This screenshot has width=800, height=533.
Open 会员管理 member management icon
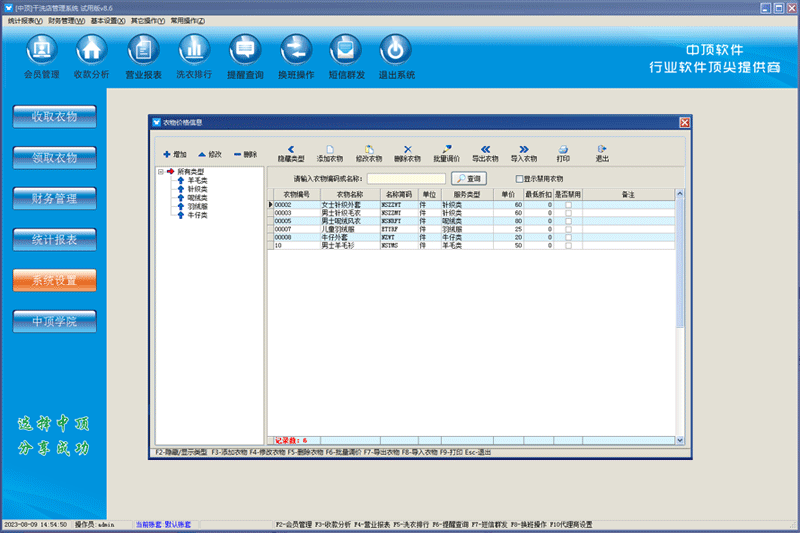click(x=42, y=50)
